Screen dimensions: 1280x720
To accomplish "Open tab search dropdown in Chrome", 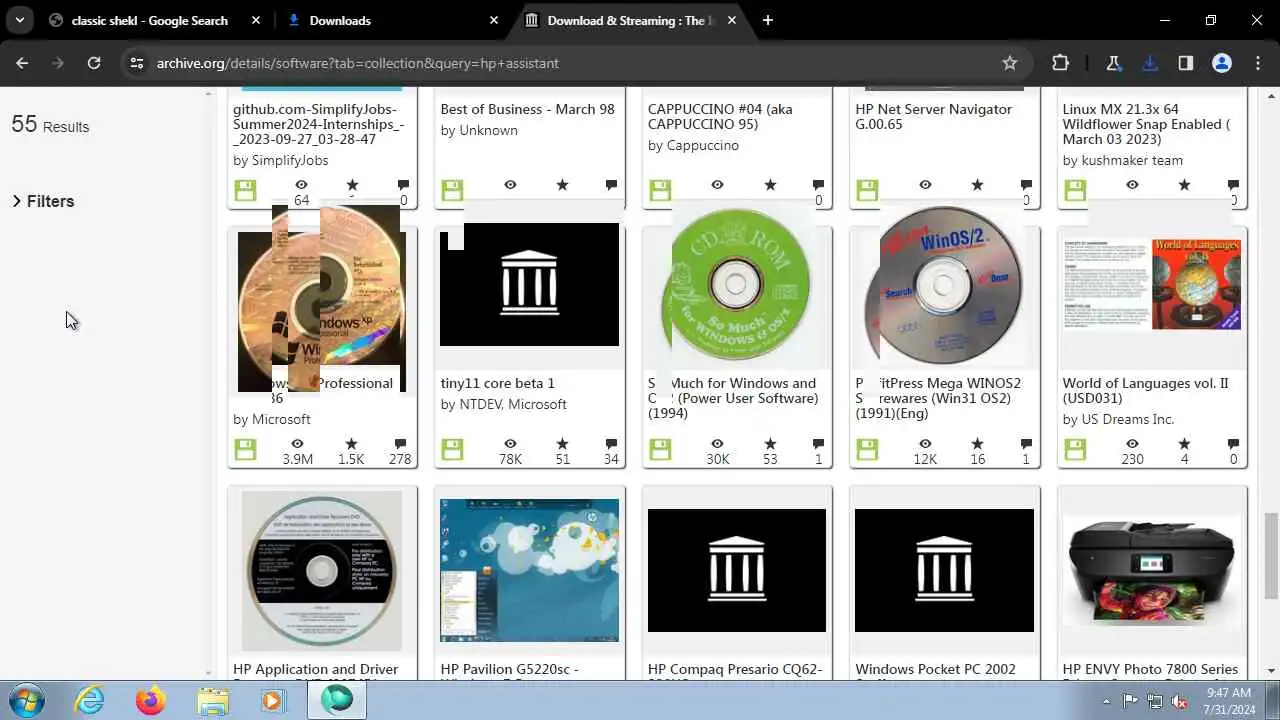I will click(19, 20).
